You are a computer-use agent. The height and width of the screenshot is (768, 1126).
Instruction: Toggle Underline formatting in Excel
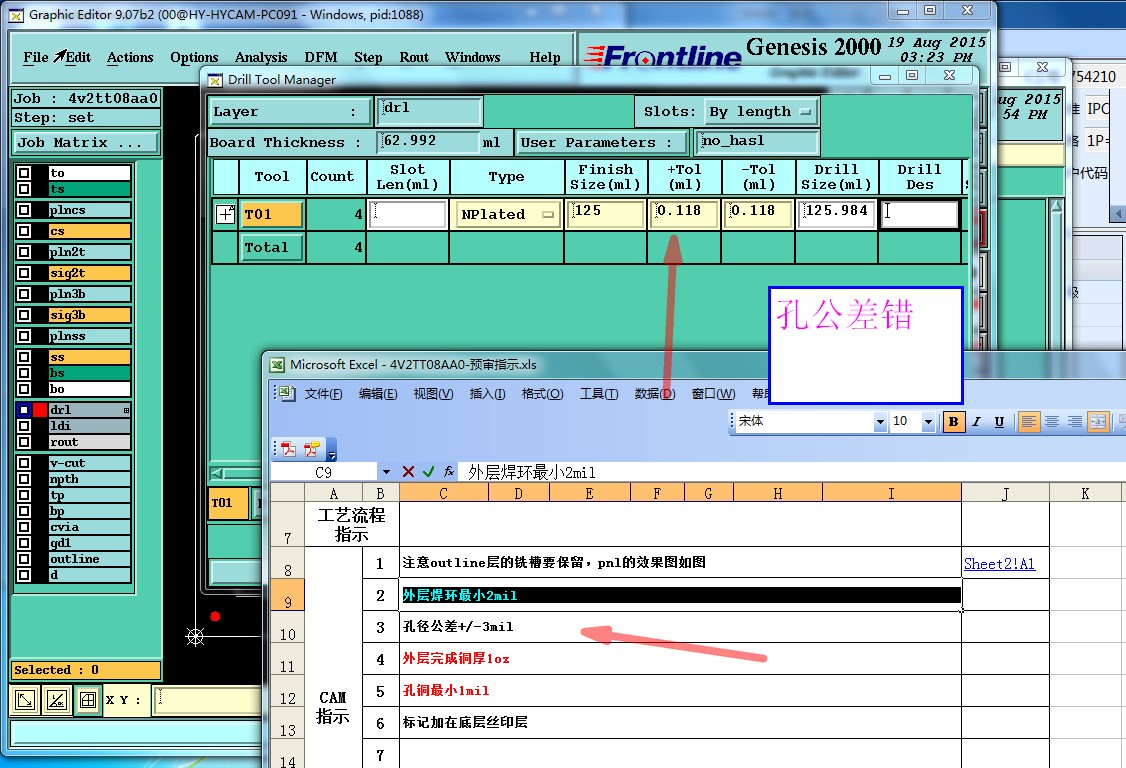pos(999,422)
